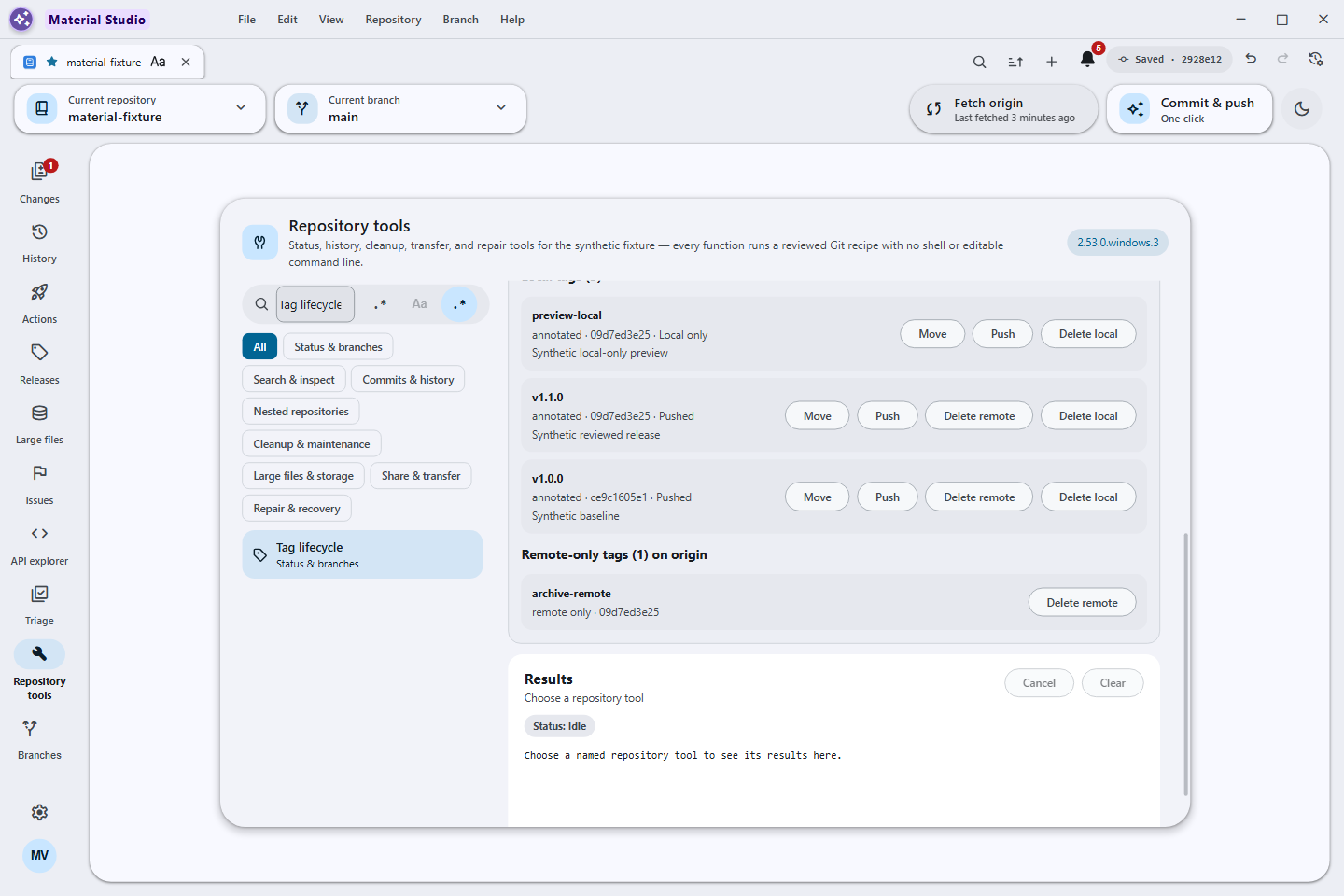This screenshot has width=1344, height=896.
Task: Select Repository tools wrench icon in sidebar
Action: pyautogui.click(x=39, y=653)
